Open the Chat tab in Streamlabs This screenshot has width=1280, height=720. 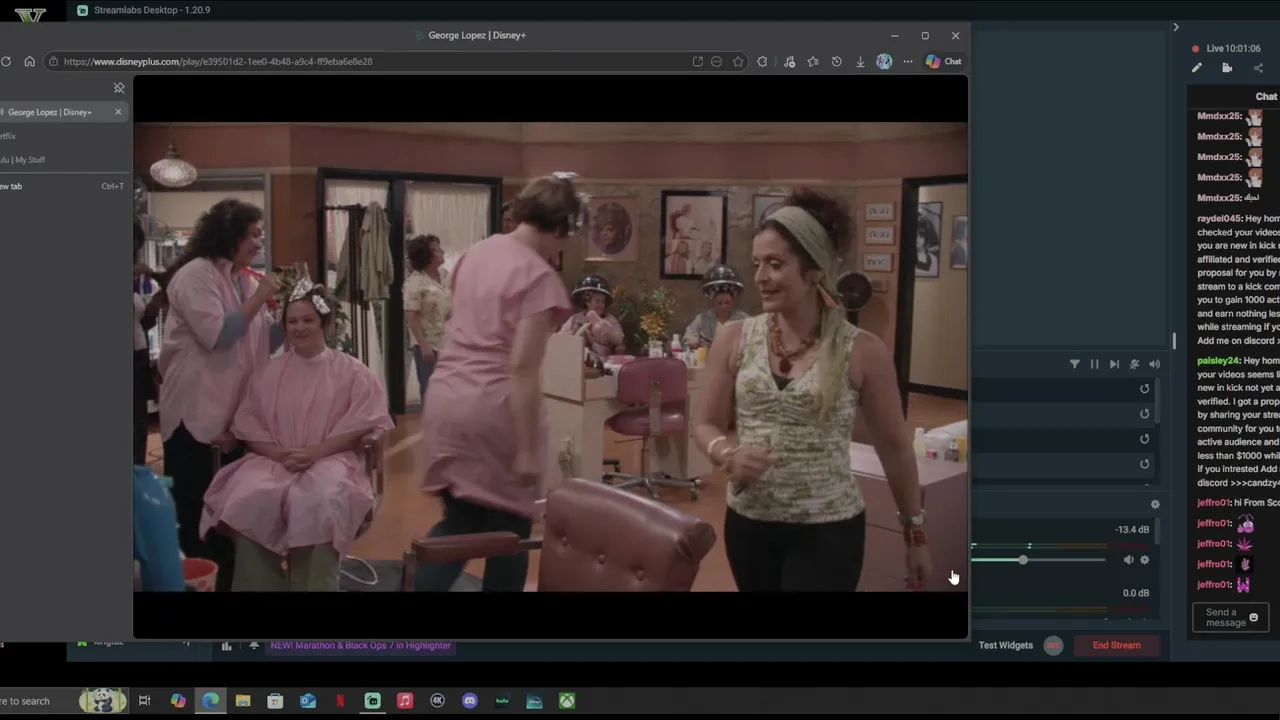(1266, 96)
